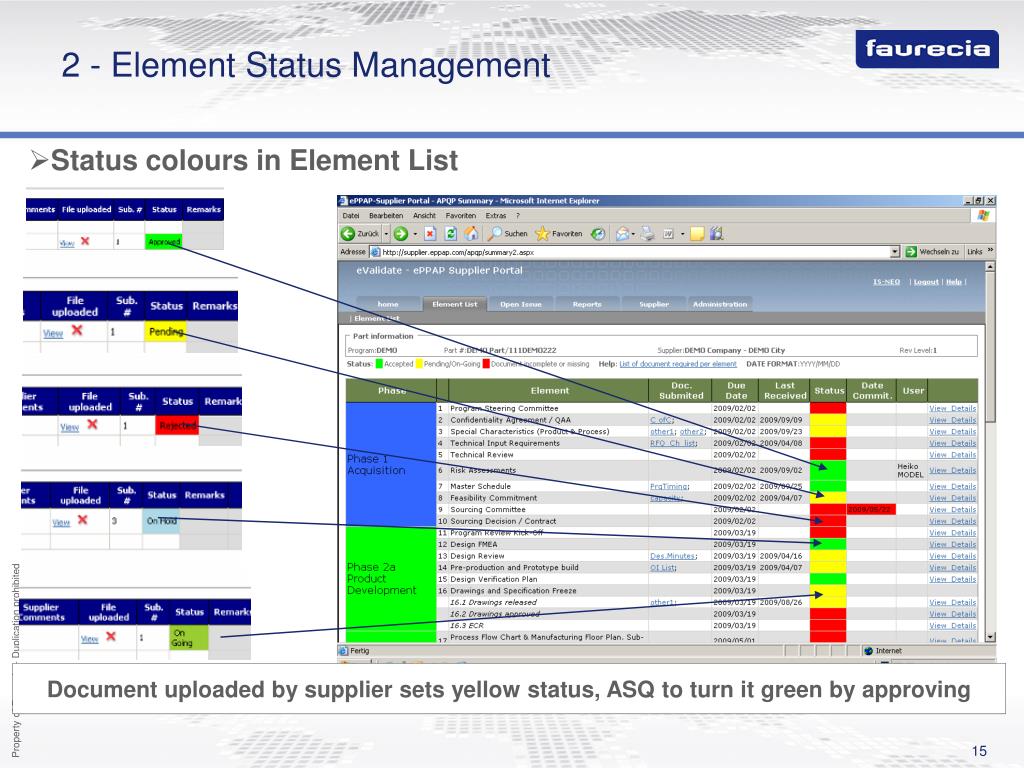
Task: Click red X beside On Hold status row
Action: 82,520
